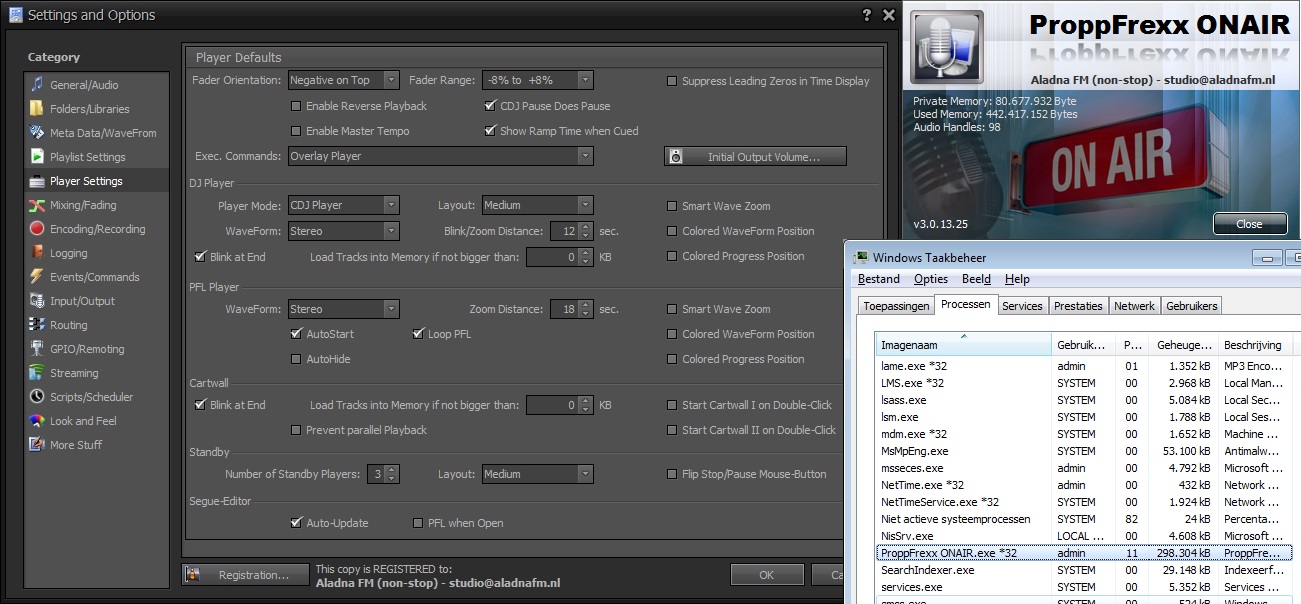Open the Standby Layout dropdown

pyautogui.click(x=538, y=474)
